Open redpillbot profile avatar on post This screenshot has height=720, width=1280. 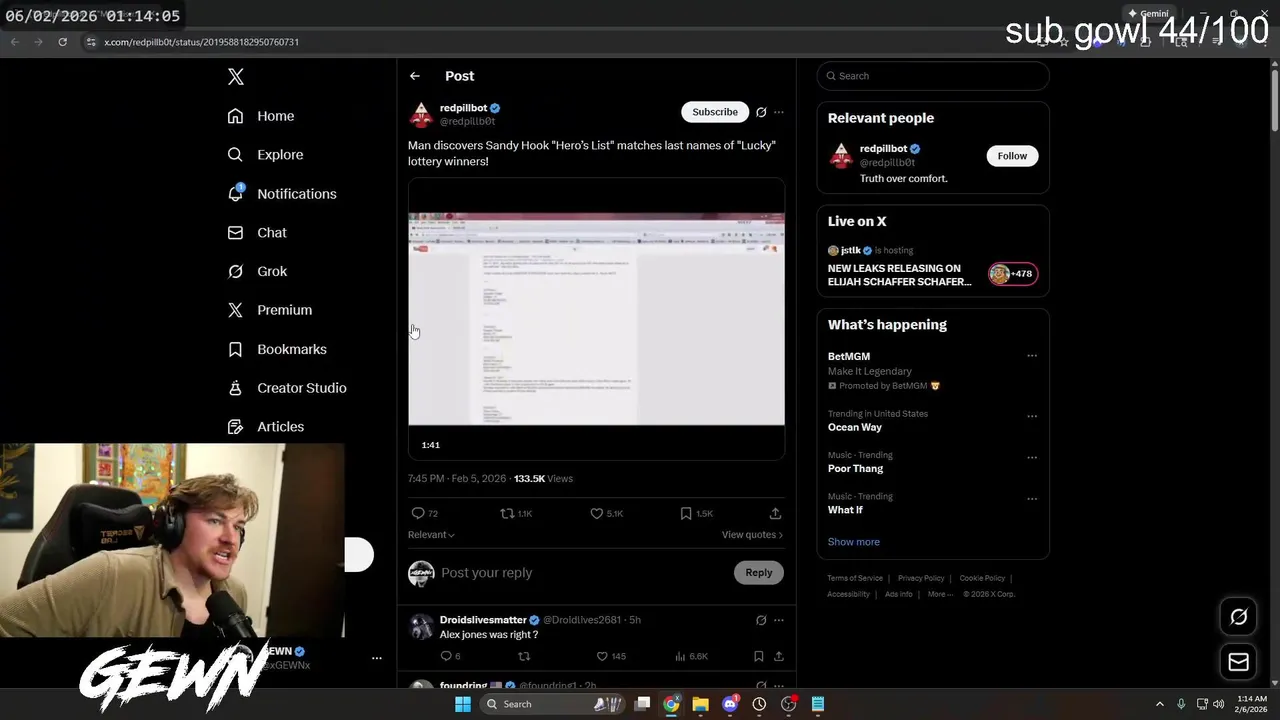point(421,114)
